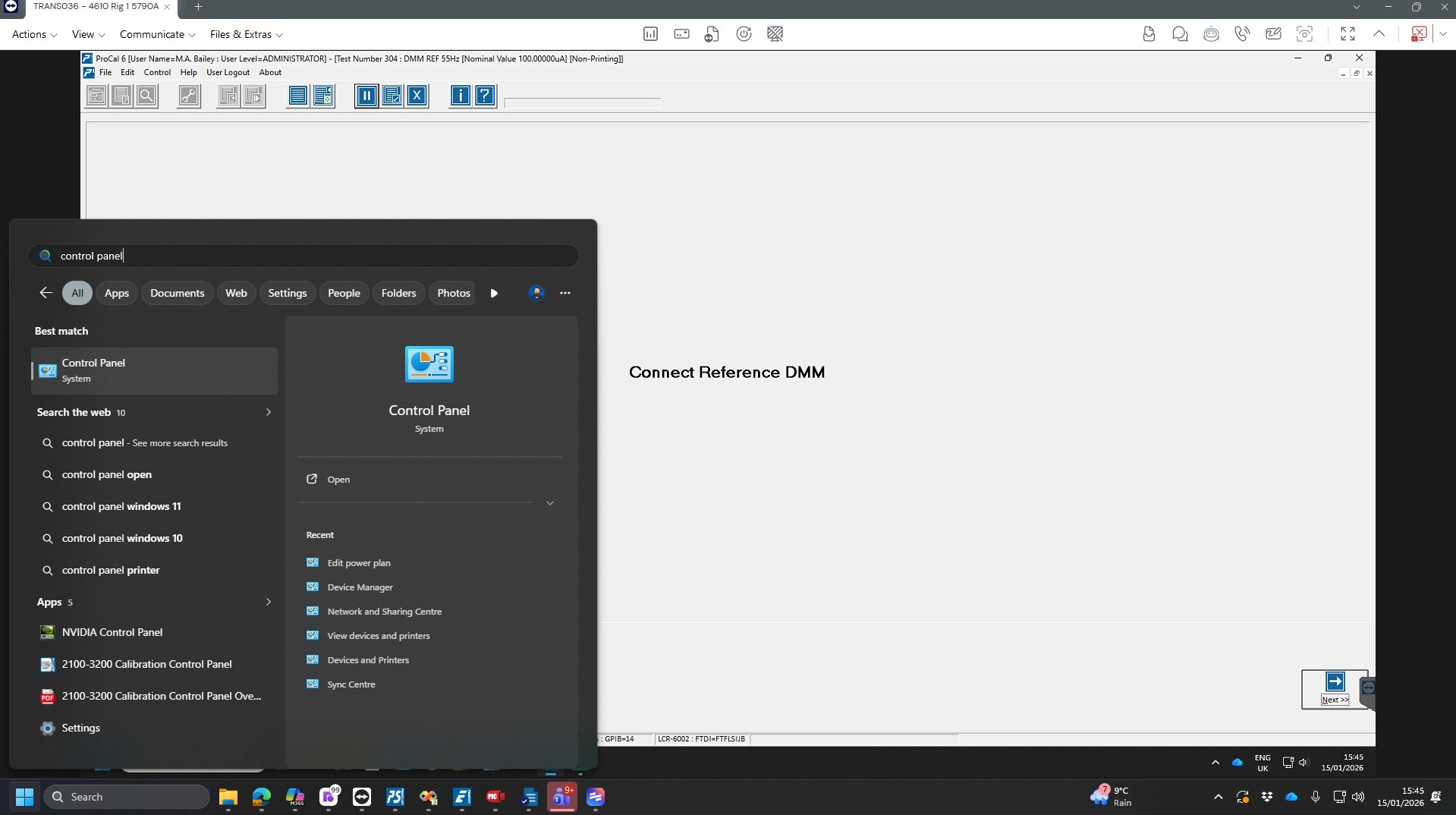Click the taskbar Search box
Image resolution: width=1456 pixels, height=815 pixels.
click(127, 797)
